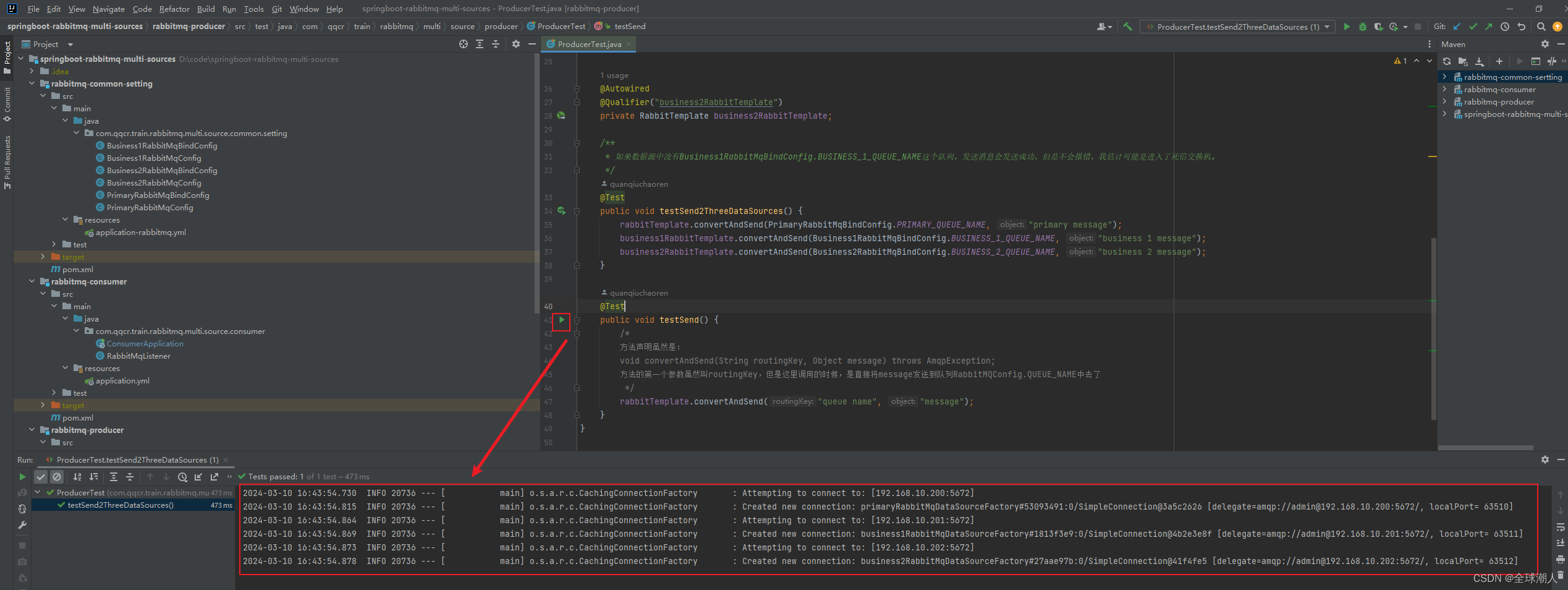This screenshot has height=590, width=1568.
Task: Update project via Git blue arrow
Action: 1457,27
